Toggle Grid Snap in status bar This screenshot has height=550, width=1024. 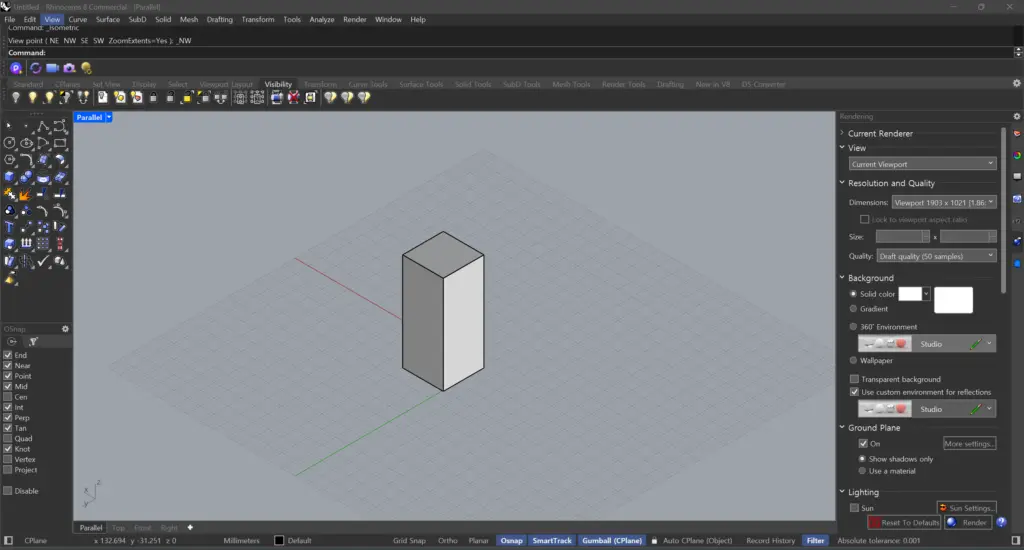pyautogui.click(x=409, y=541)
